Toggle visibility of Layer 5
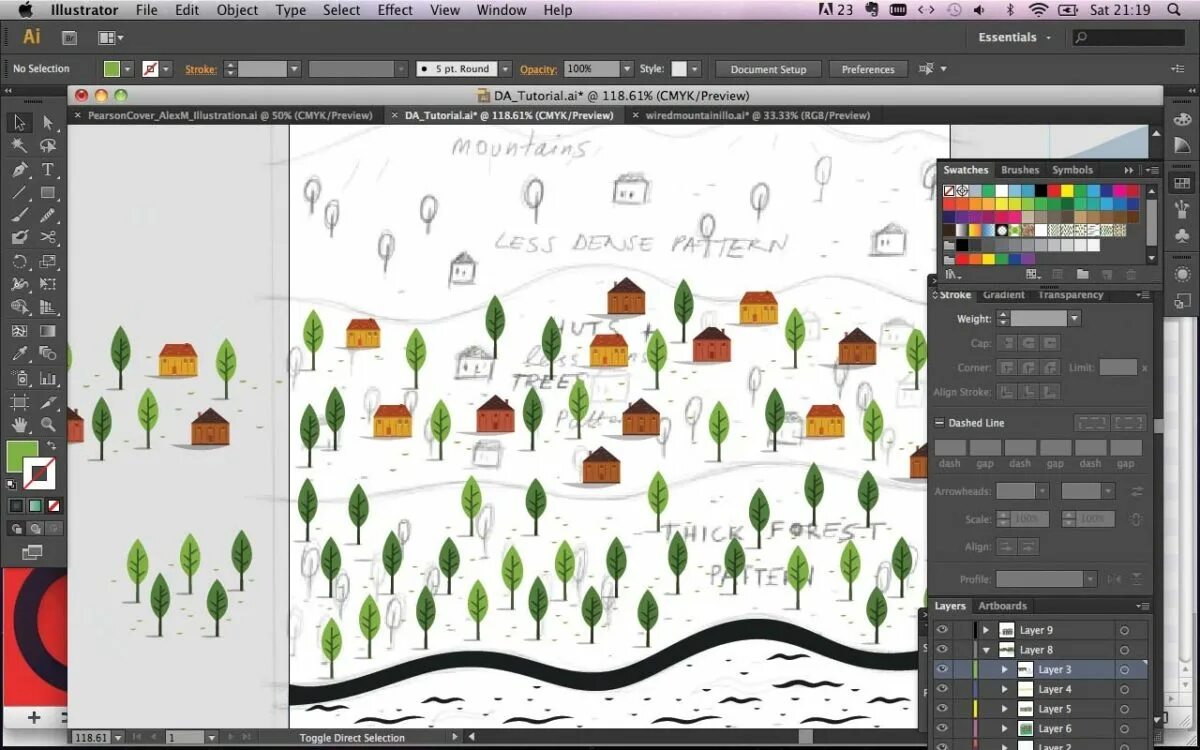This screenshot has height=750, width=1200. 941,709
